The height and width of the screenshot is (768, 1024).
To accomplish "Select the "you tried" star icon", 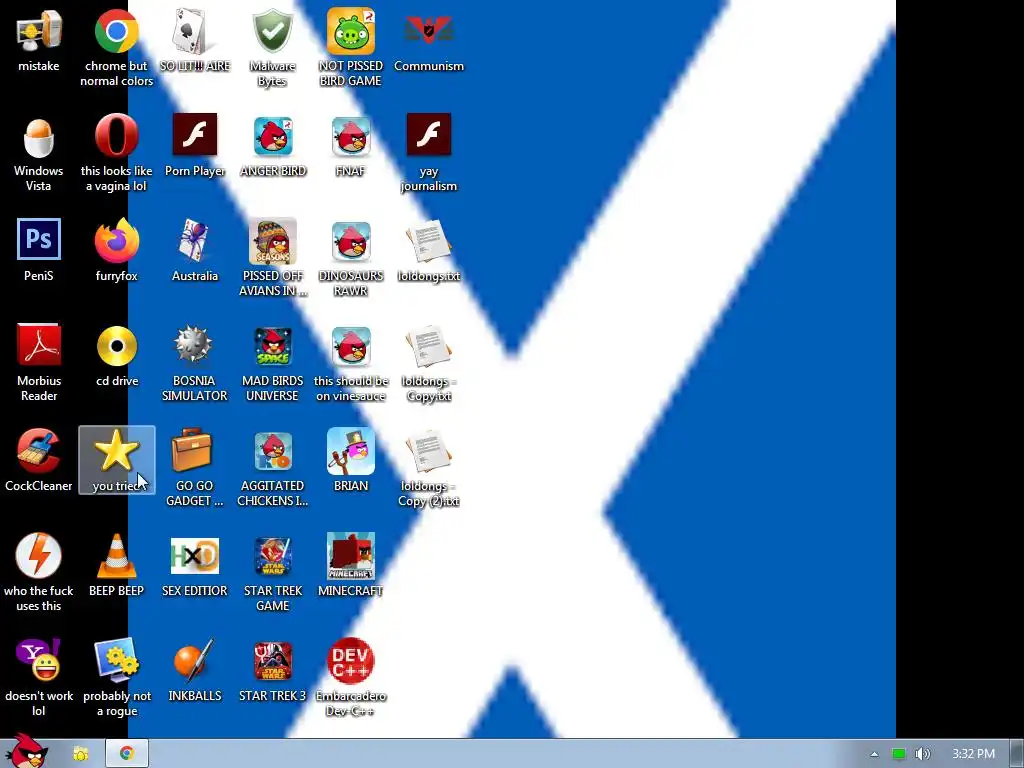I will click(x=116, y=450).
